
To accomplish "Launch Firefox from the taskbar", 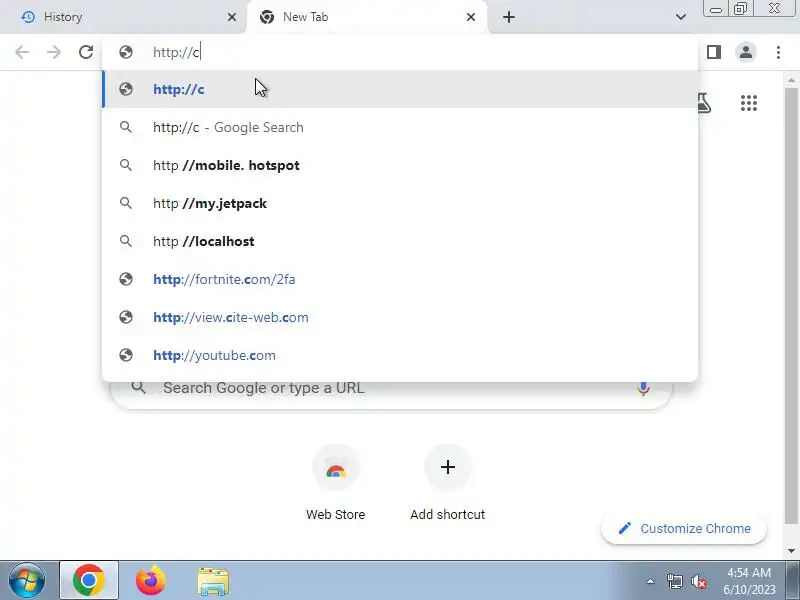I will 151,581.
